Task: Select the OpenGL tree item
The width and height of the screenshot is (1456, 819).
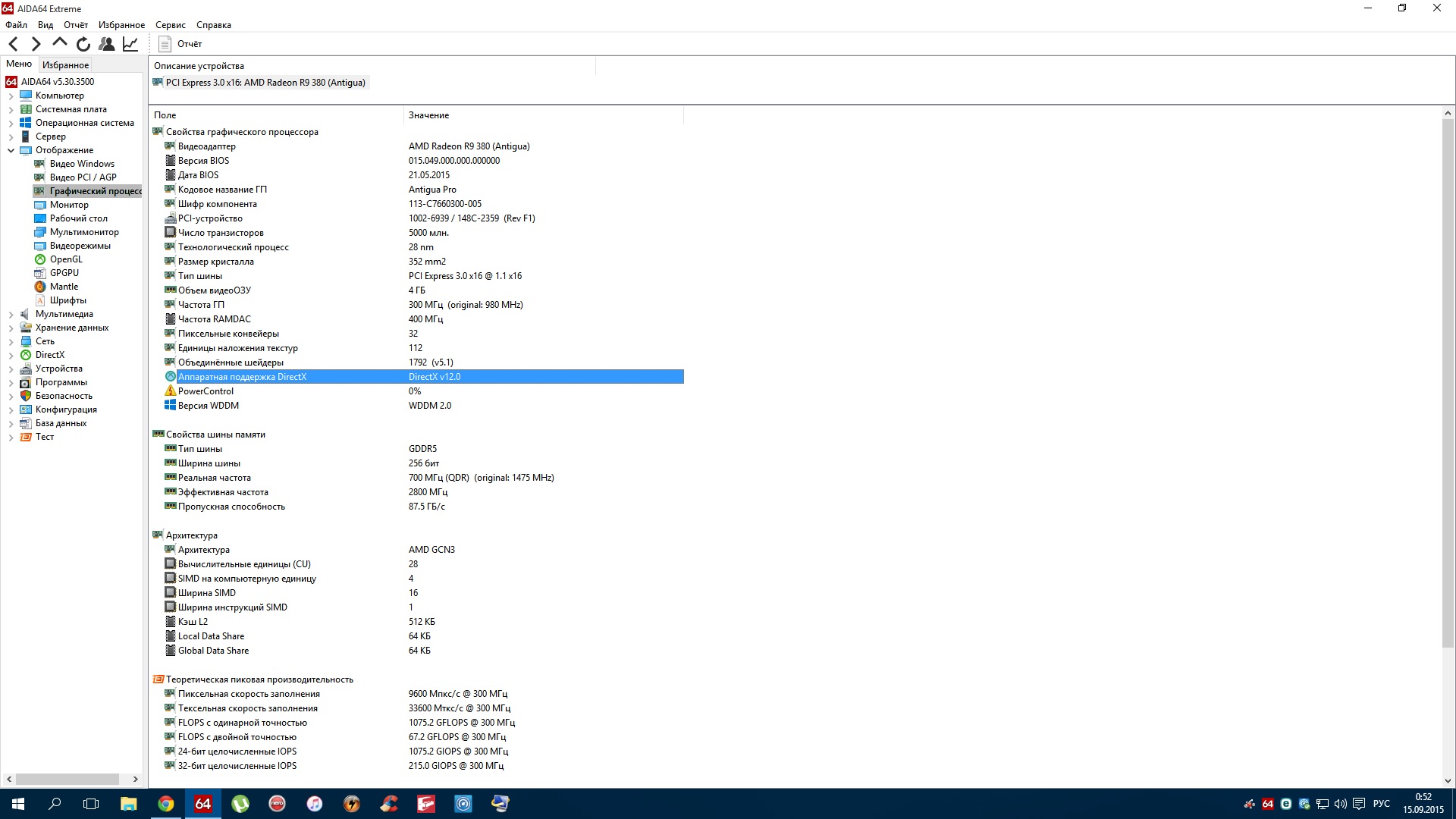Action: 66,259
